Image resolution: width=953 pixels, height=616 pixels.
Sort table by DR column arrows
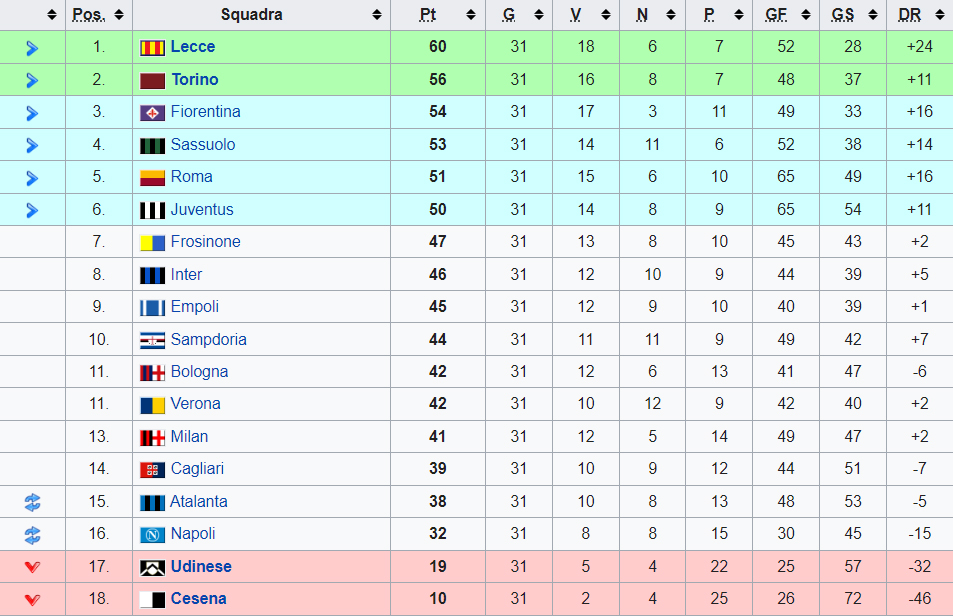(938, 15)
